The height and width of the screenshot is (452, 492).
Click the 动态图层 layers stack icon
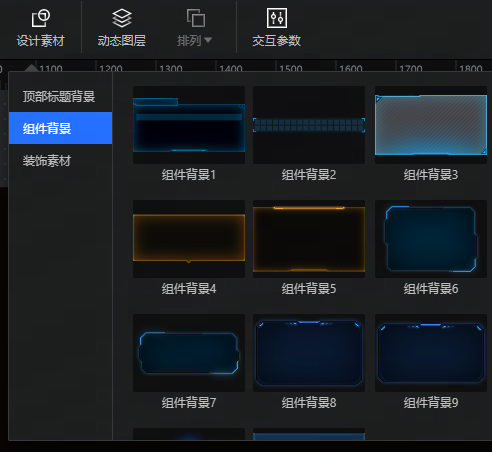(122, 18)
